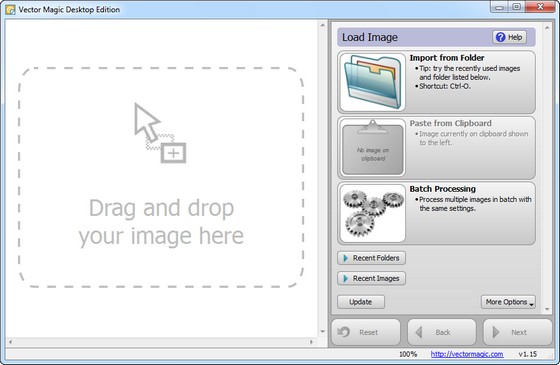Screen dimensions: 560x365
Task: Expand the Recent Images list
Action: tap(371, 278)
